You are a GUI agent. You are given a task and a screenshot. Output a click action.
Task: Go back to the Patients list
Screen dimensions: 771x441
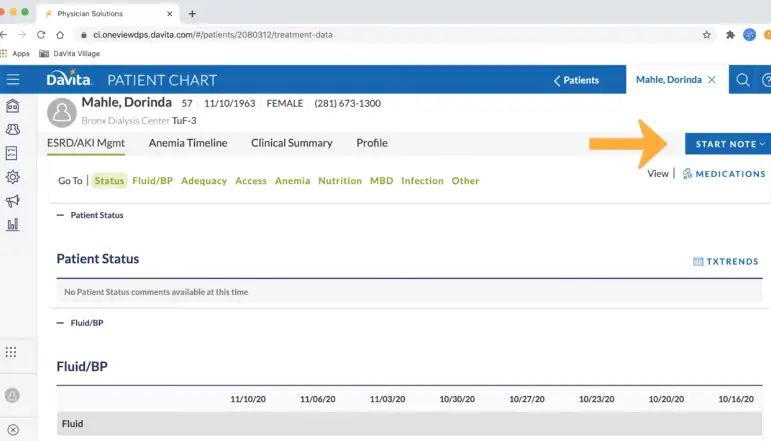[576, 80]
